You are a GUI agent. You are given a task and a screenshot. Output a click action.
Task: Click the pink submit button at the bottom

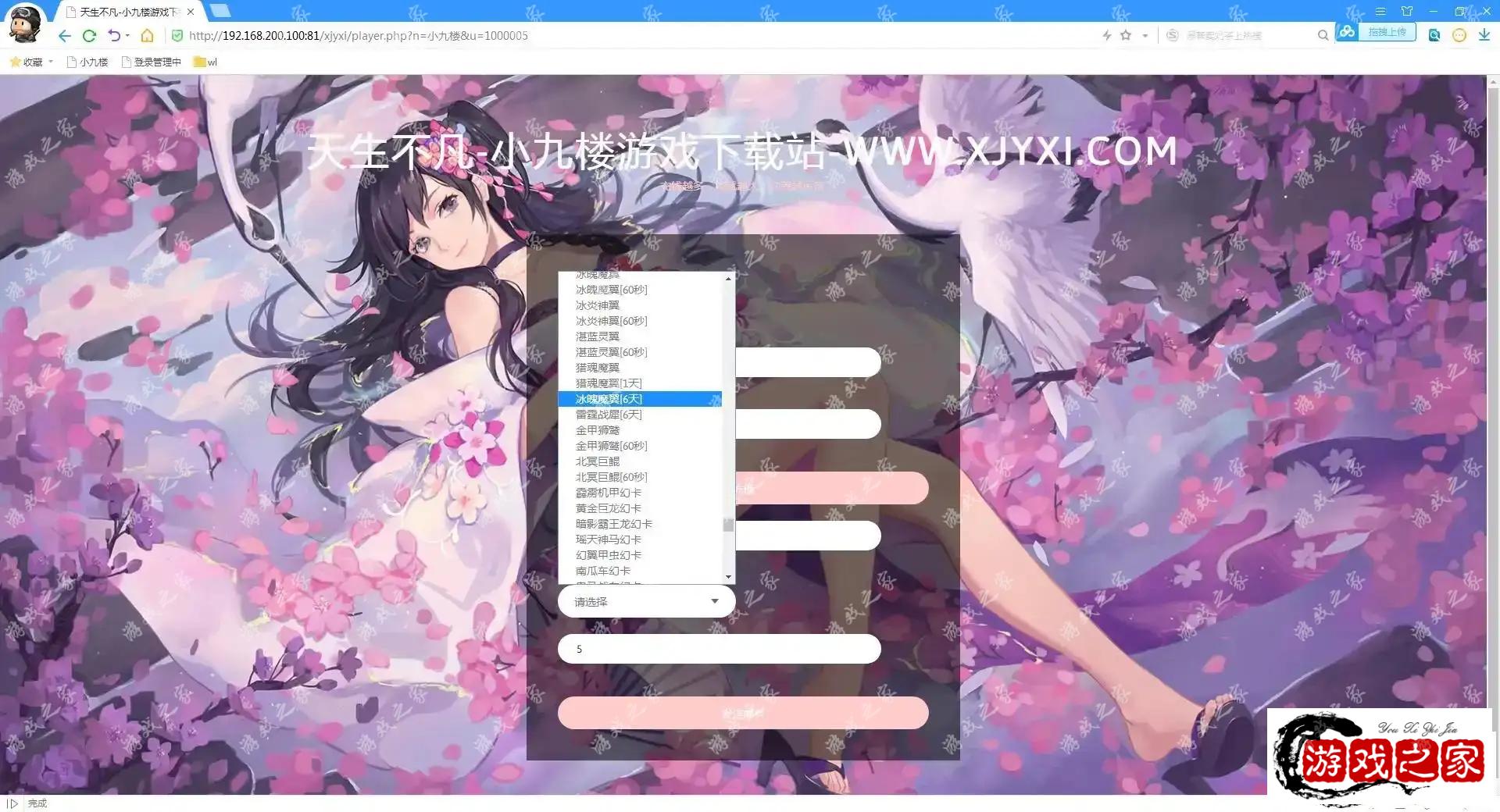pos(741,713)
